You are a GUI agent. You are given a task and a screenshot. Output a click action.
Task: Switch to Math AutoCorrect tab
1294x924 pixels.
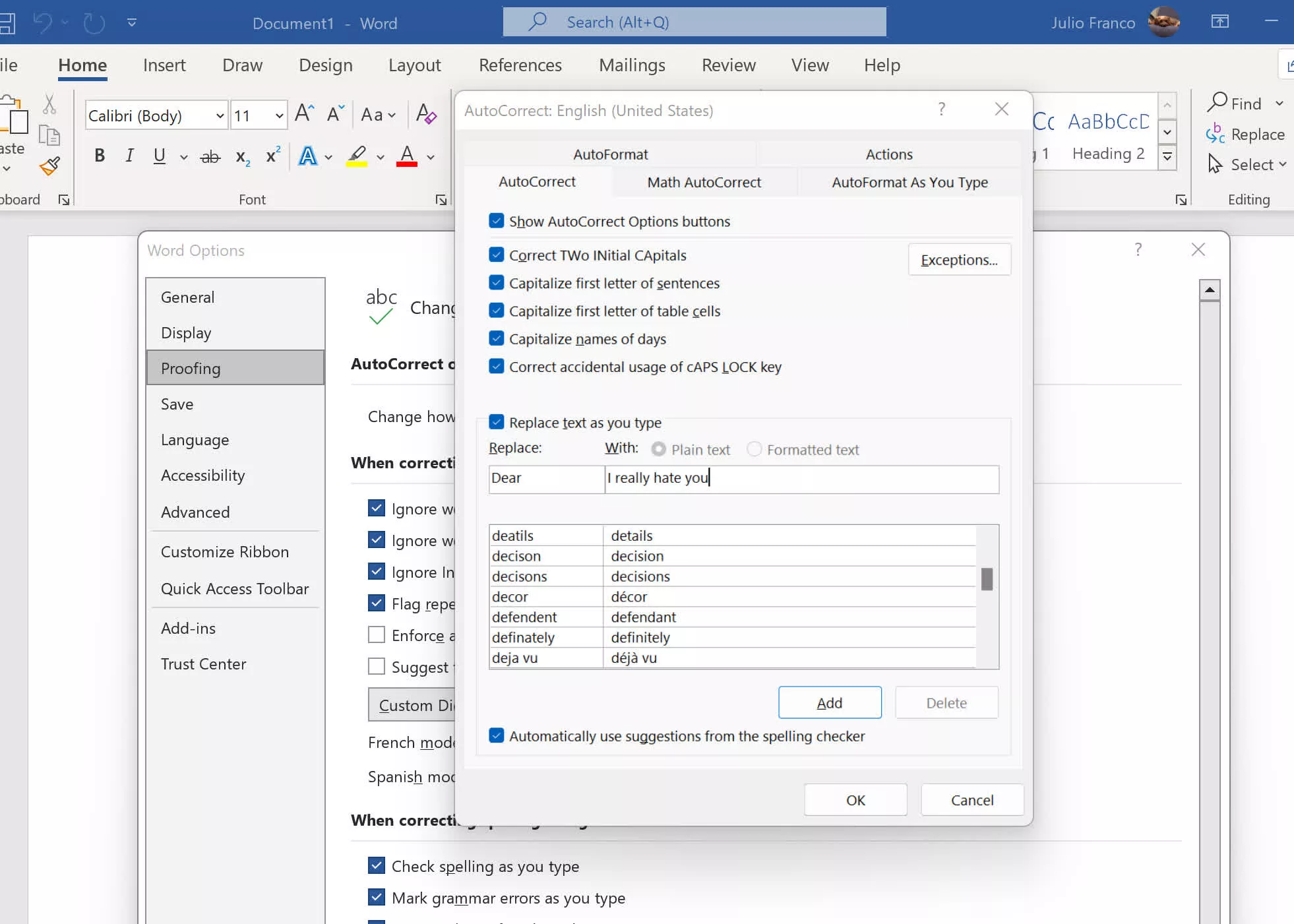(x=704, y=182)
